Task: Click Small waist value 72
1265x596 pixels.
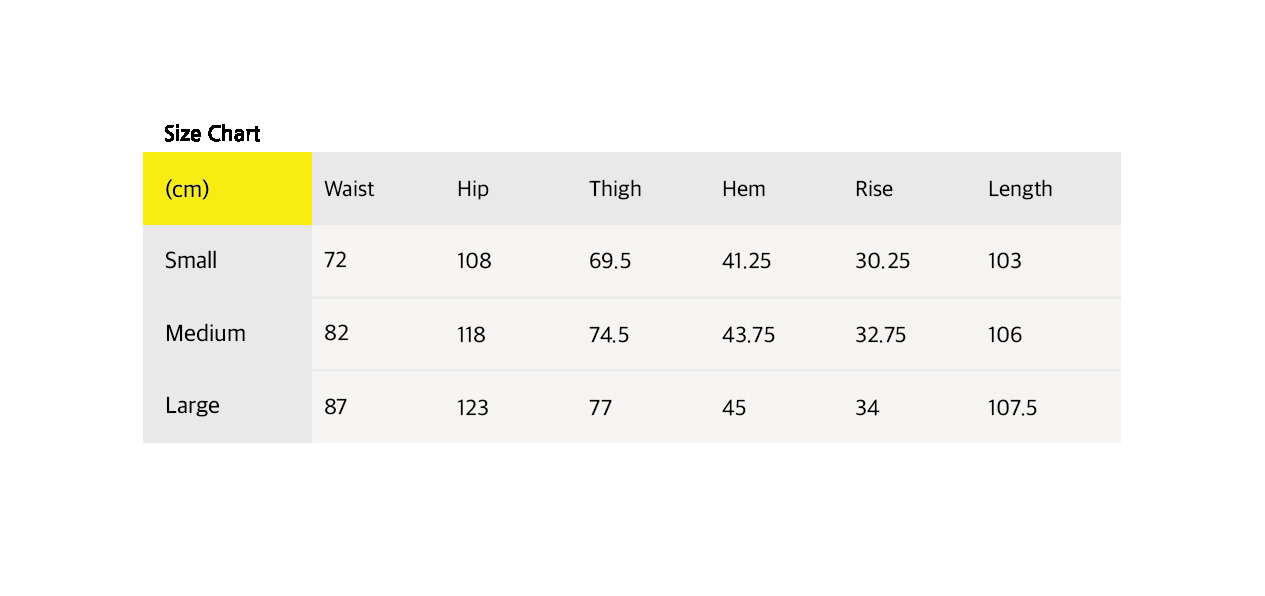Action: pos(335,261)
